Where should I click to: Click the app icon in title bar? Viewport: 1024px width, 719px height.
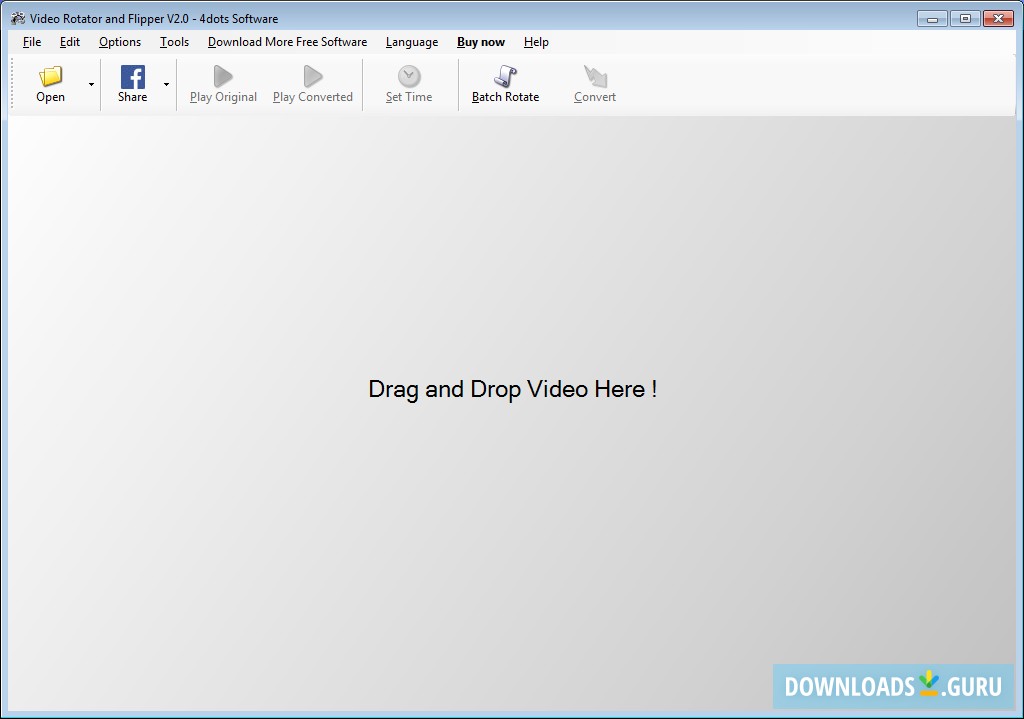pyautogui.click(x=17, y=18)
